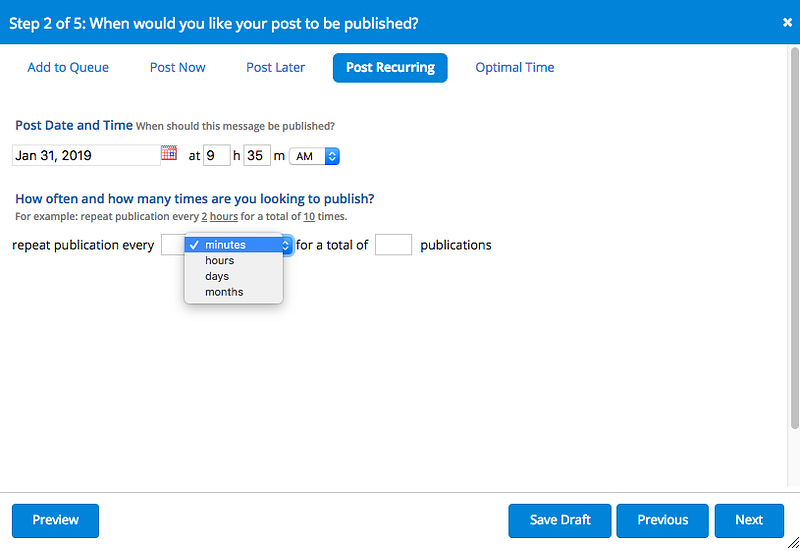This screenshot has height=551, width=800.
Task: Open the AM/PM dropdown
Action: 314,156
